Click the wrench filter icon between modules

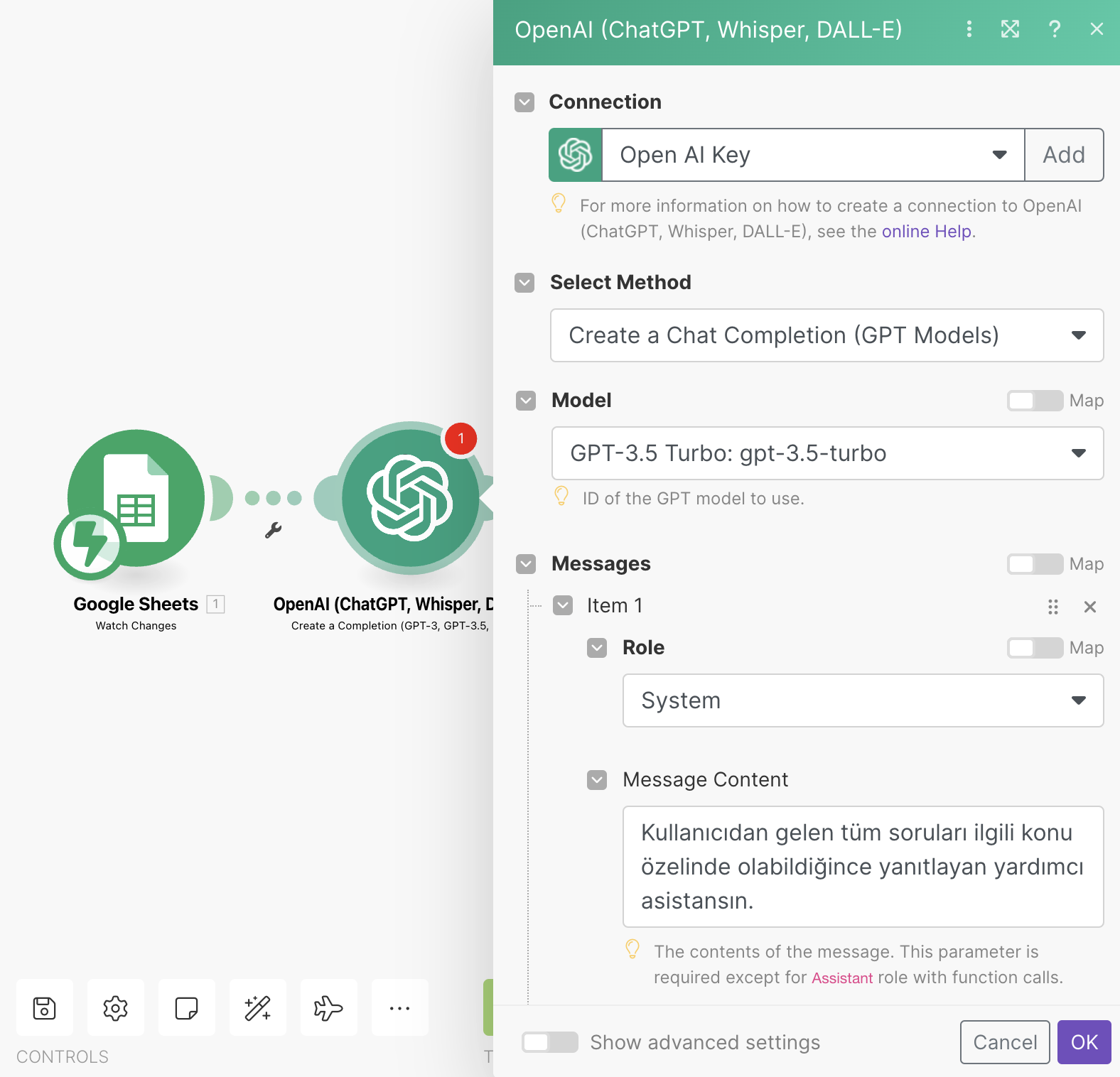[274, 530]
